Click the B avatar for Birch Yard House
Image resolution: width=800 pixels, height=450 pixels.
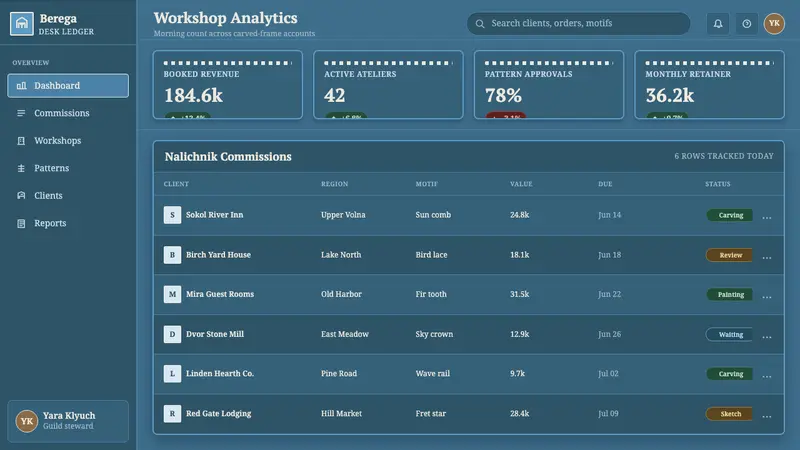[172, 255]
